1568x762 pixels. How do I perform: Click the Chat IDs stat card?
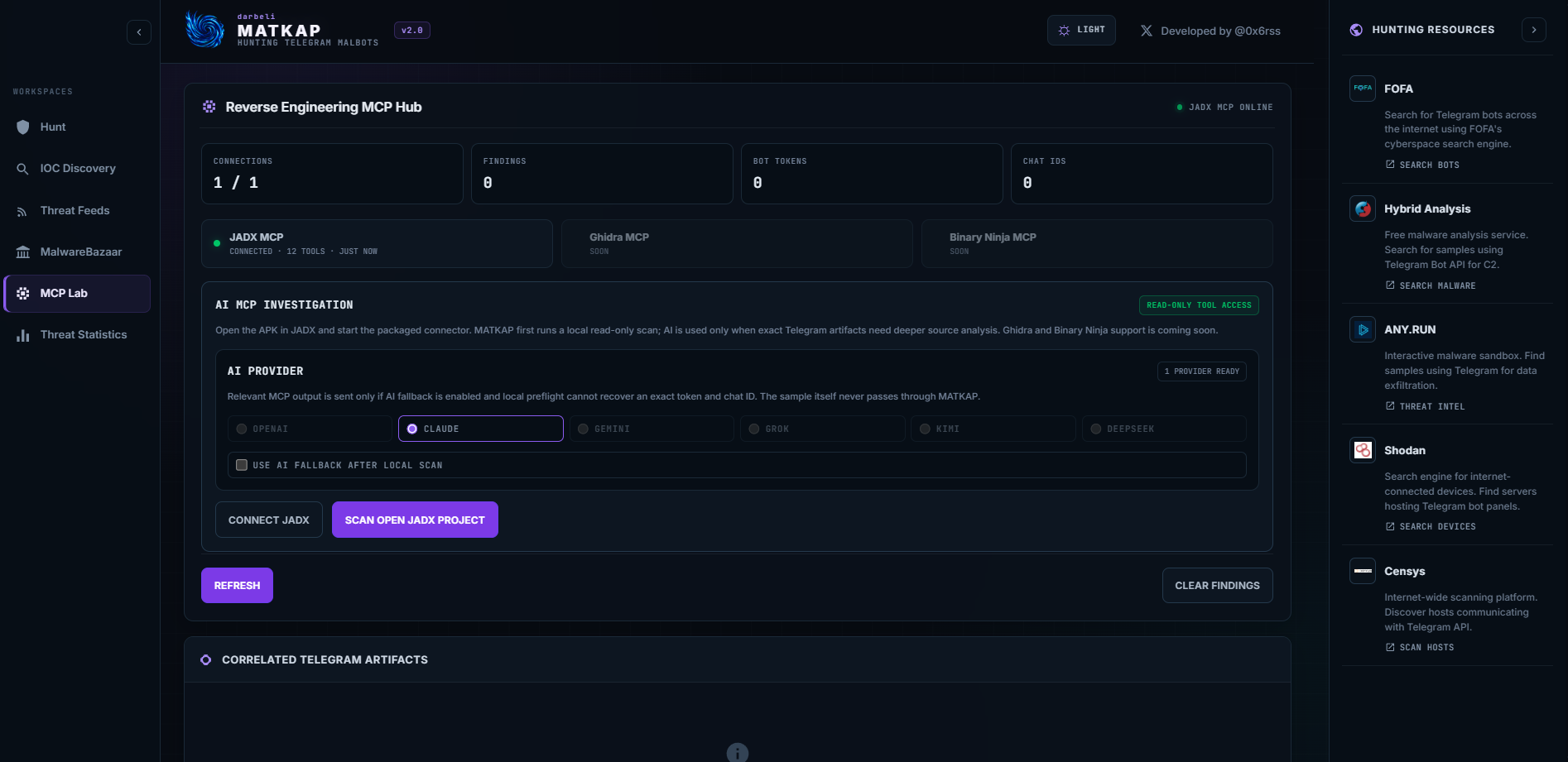[1142, 174]
